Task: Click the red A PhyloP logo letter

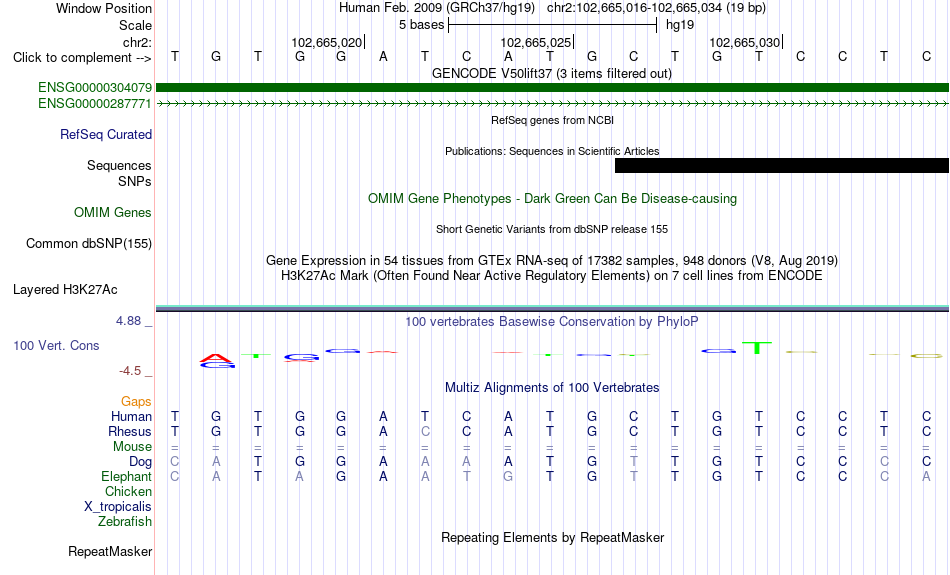Action: click(x=216, y=357)
